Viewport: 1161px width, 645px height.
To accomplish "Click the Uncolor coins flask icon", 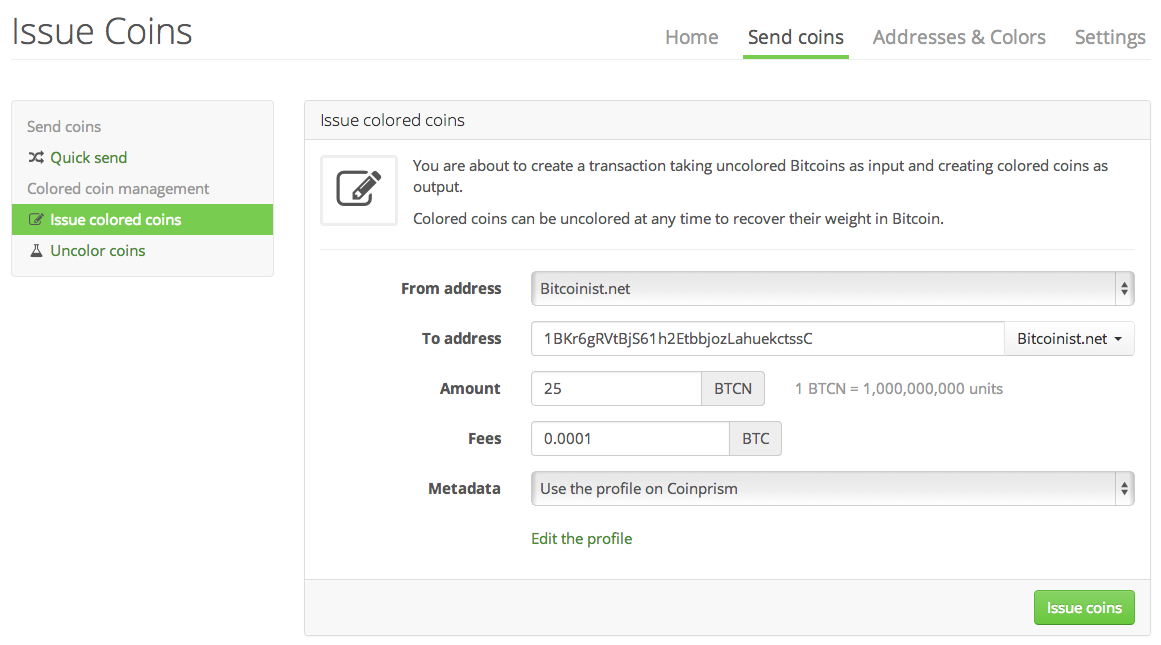I will [x=36, y=251].
